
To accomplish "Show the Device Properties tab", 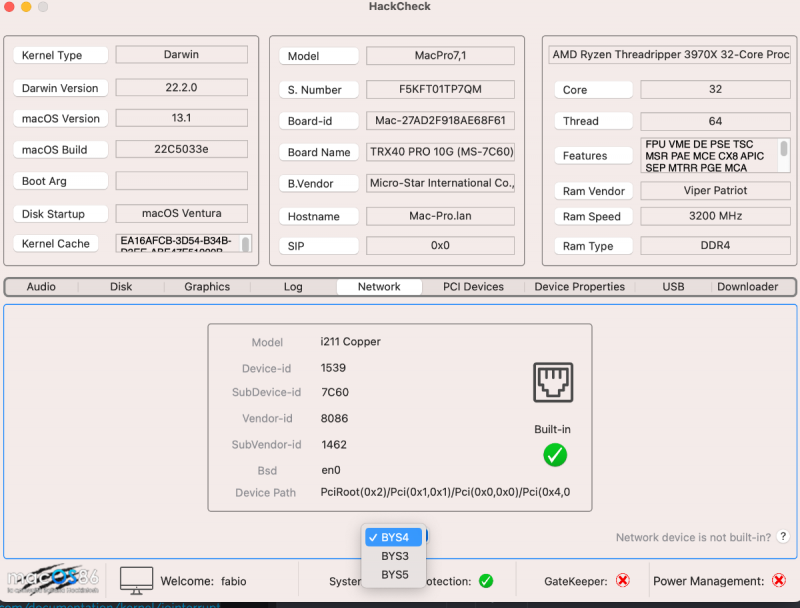I will coord(580,287).
